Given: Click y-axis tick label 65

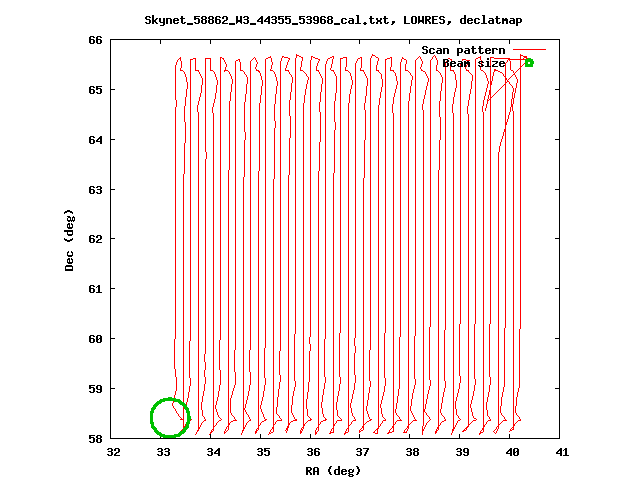Looking at the screenshot, I should 95,90.
